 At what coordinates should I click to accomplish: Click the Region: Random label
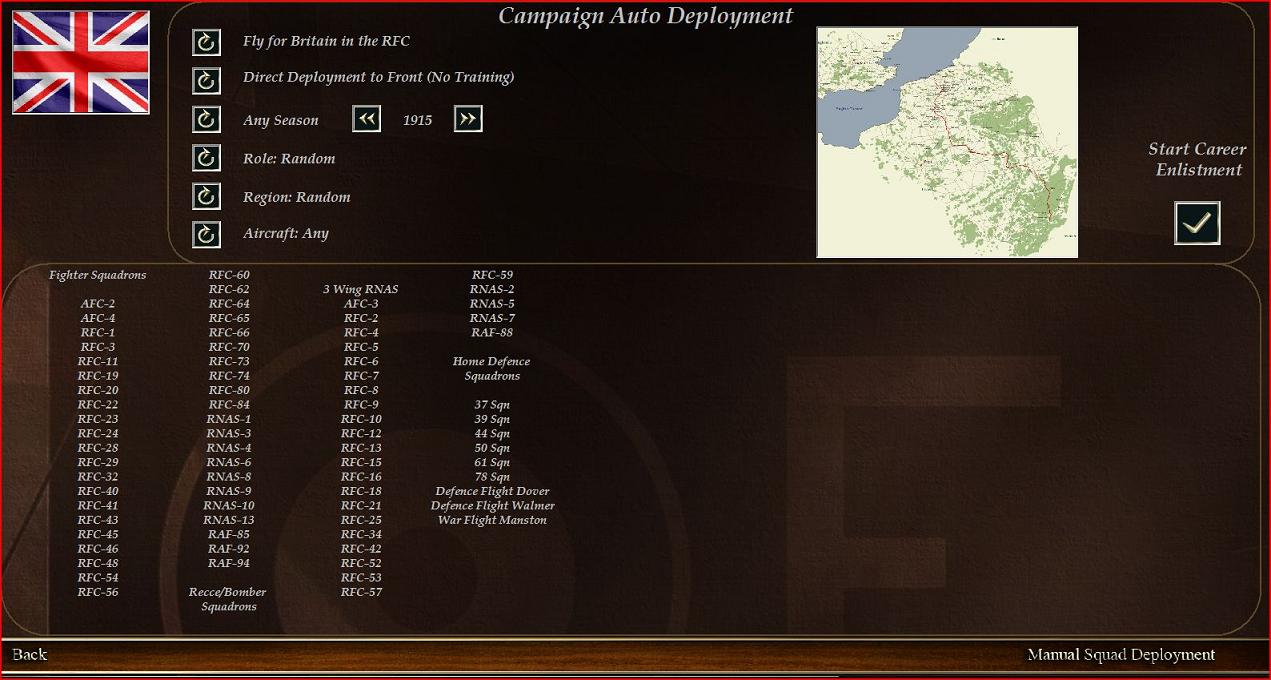pos(297,198)
